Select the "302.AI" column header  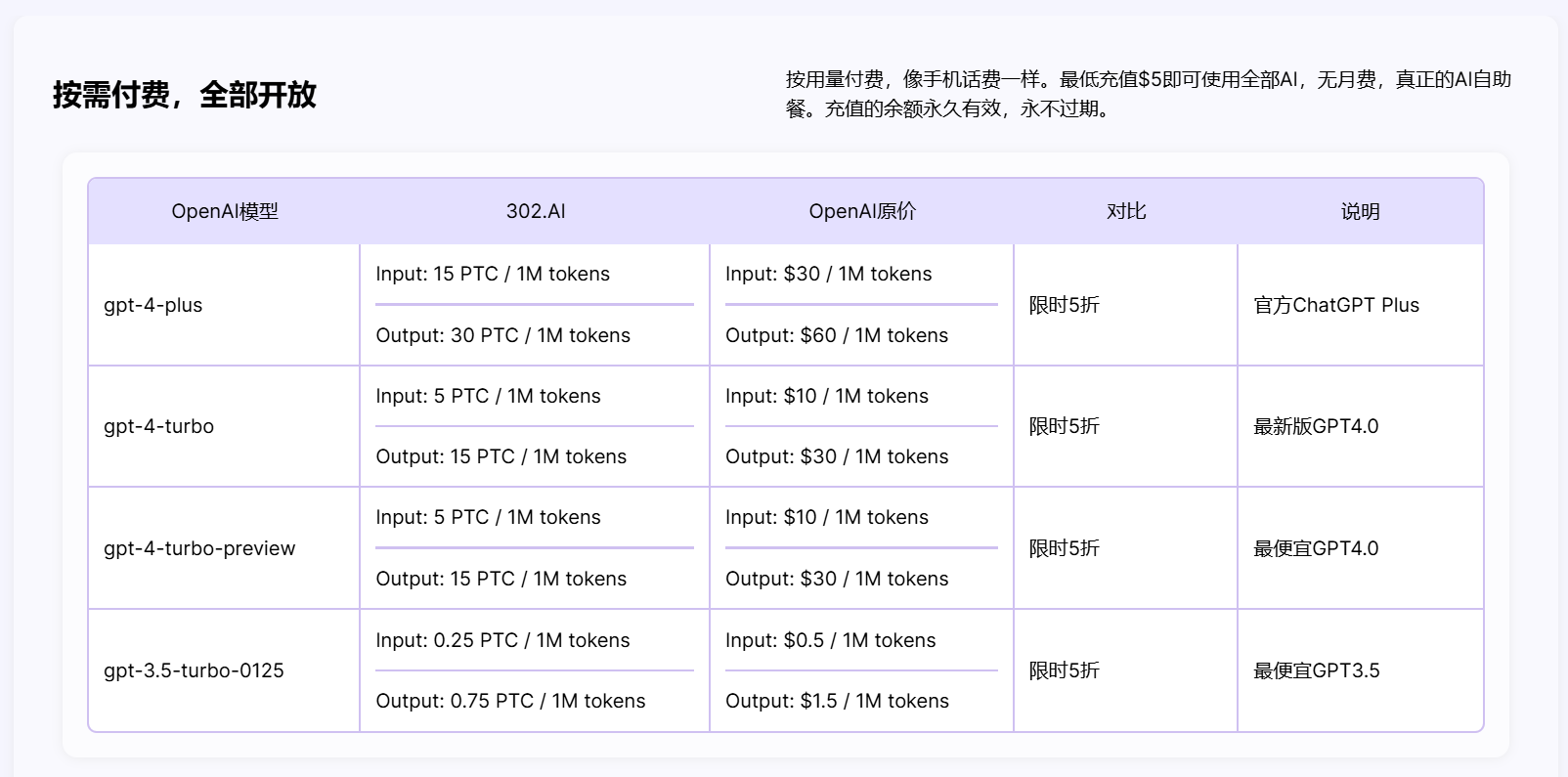point(536,211)
